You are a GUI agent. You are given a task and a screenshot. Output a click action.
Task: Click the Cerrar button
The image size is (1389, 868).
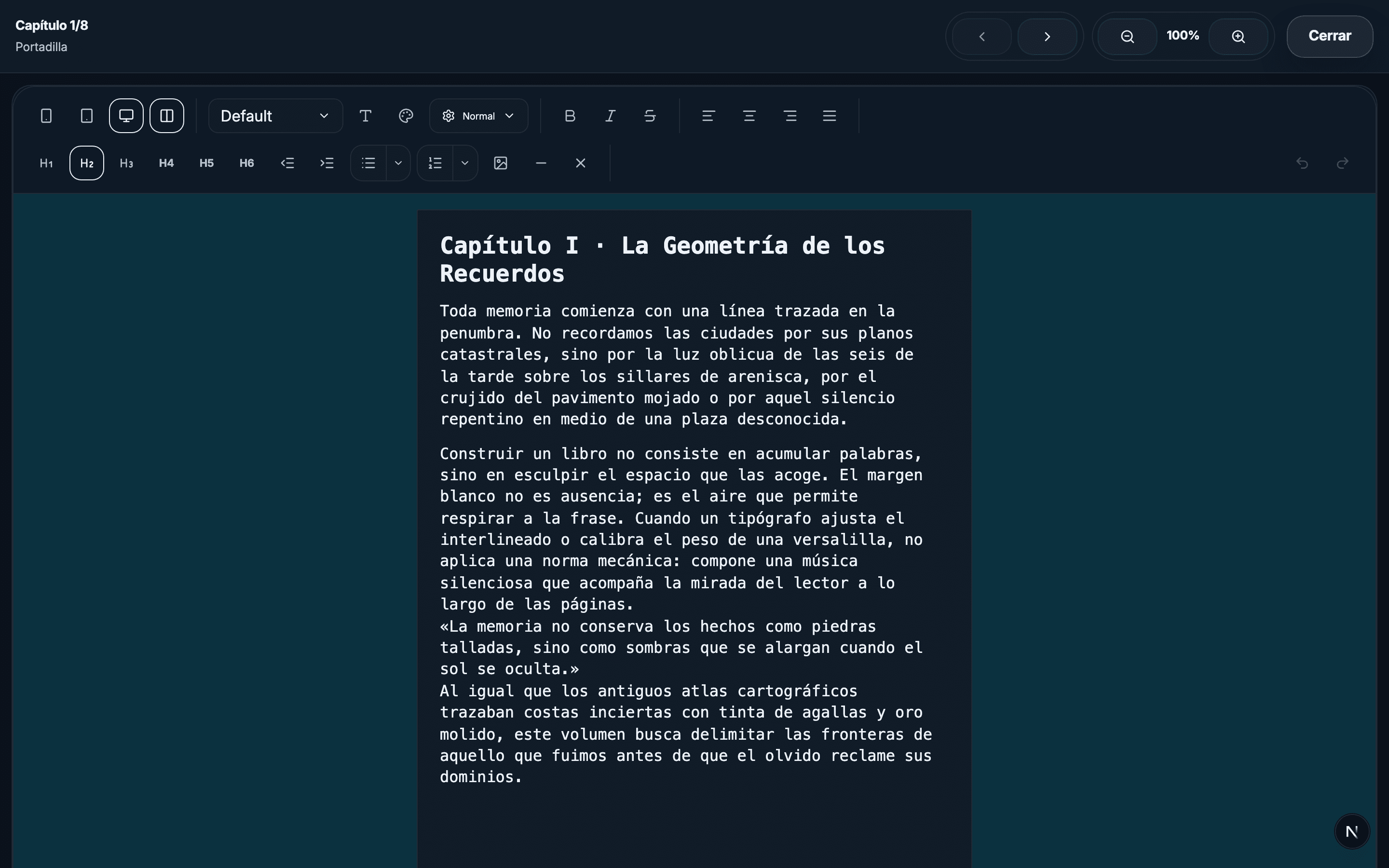click(x=1330, y=36)
